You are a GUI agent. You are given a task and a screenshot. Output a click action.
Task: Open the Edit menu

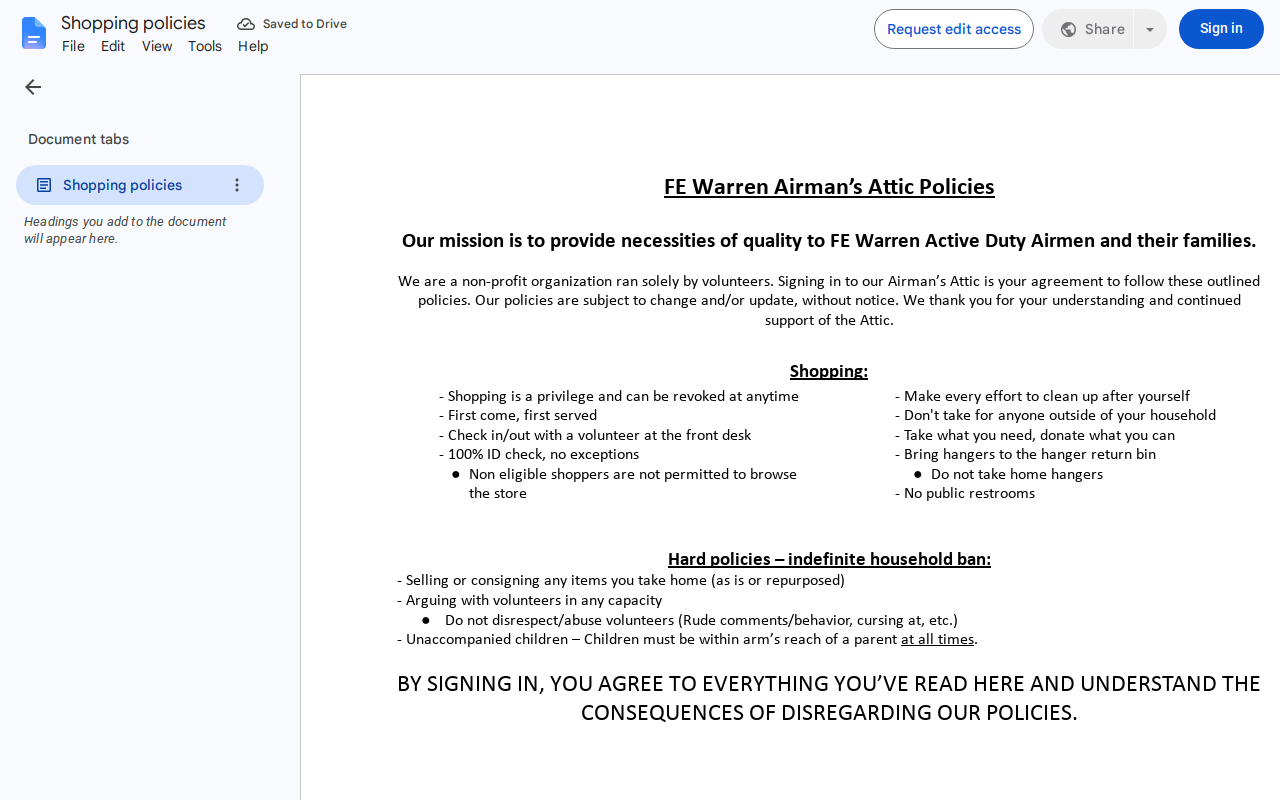point(113,46)
